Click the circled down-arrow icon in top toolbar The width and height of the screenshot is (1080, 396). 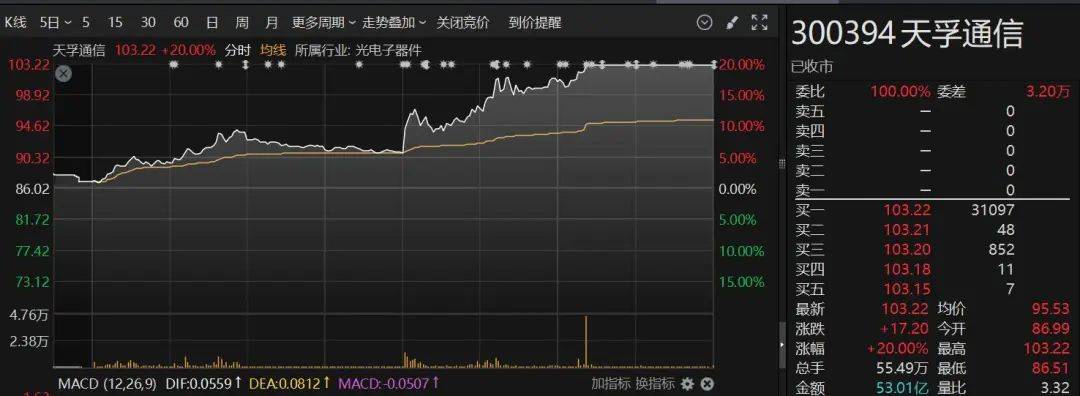[x=704, y=23]
